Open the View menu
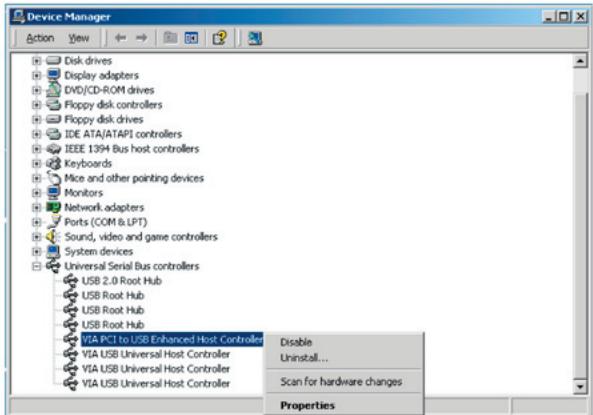The width and height of the screenshot is (593, 415). pyautogui.click(x=79, y=38)
